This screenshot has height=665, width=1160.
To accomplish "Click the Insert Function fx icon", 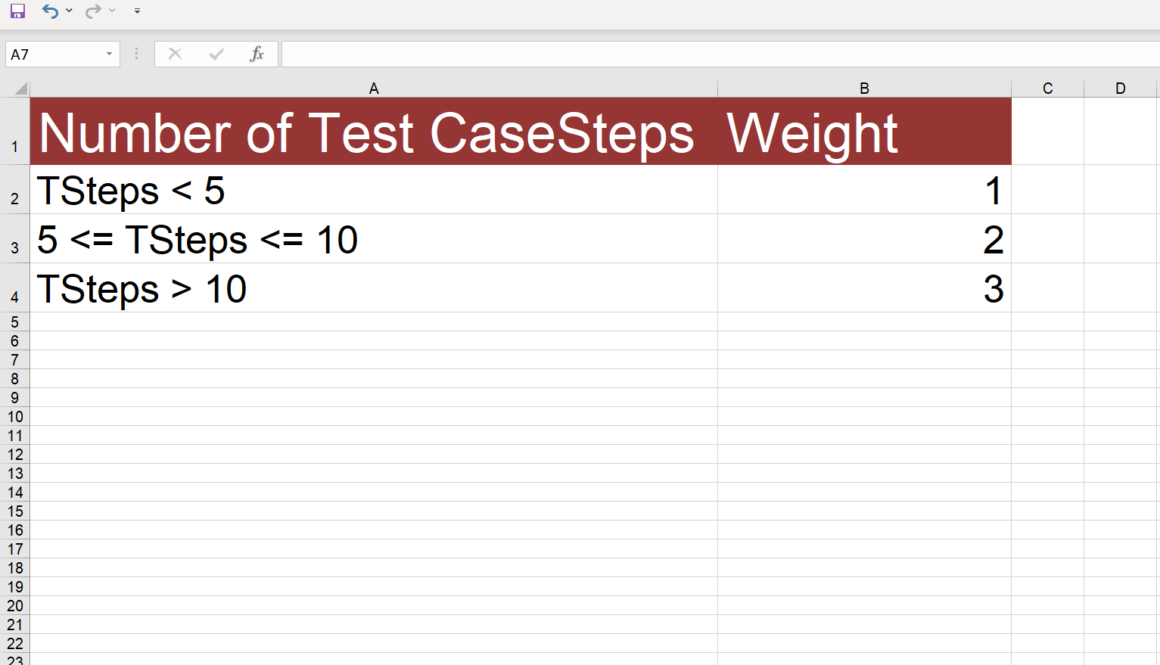I will (x=257, y=54).
